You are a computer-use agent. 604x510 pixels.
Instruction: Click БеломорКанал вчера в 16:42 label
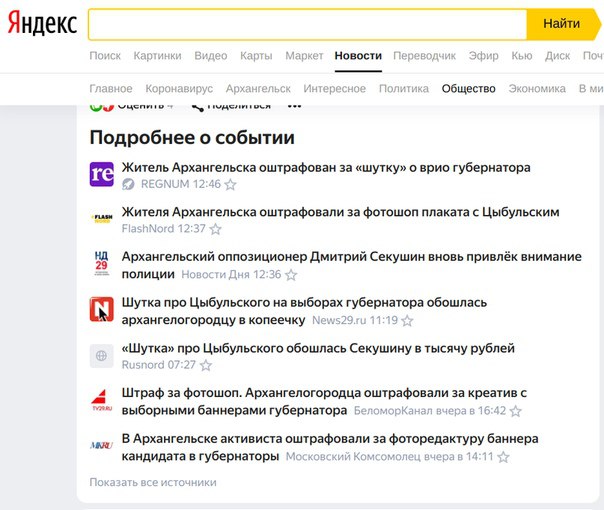coord(430,411)
